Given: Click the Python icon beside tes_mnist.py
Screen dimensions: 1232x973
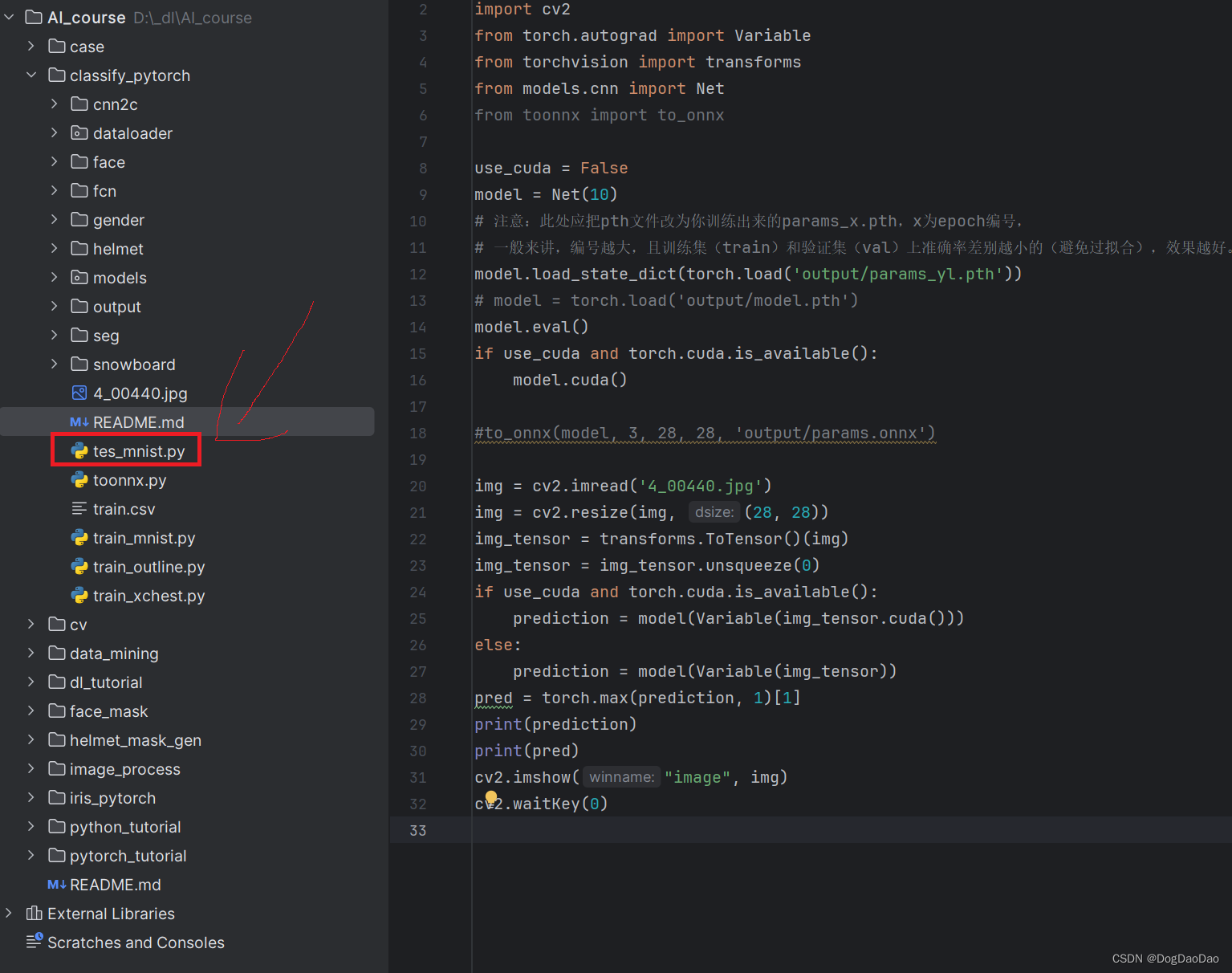Looking at the screenshot, I should click(x=79, y=450).
